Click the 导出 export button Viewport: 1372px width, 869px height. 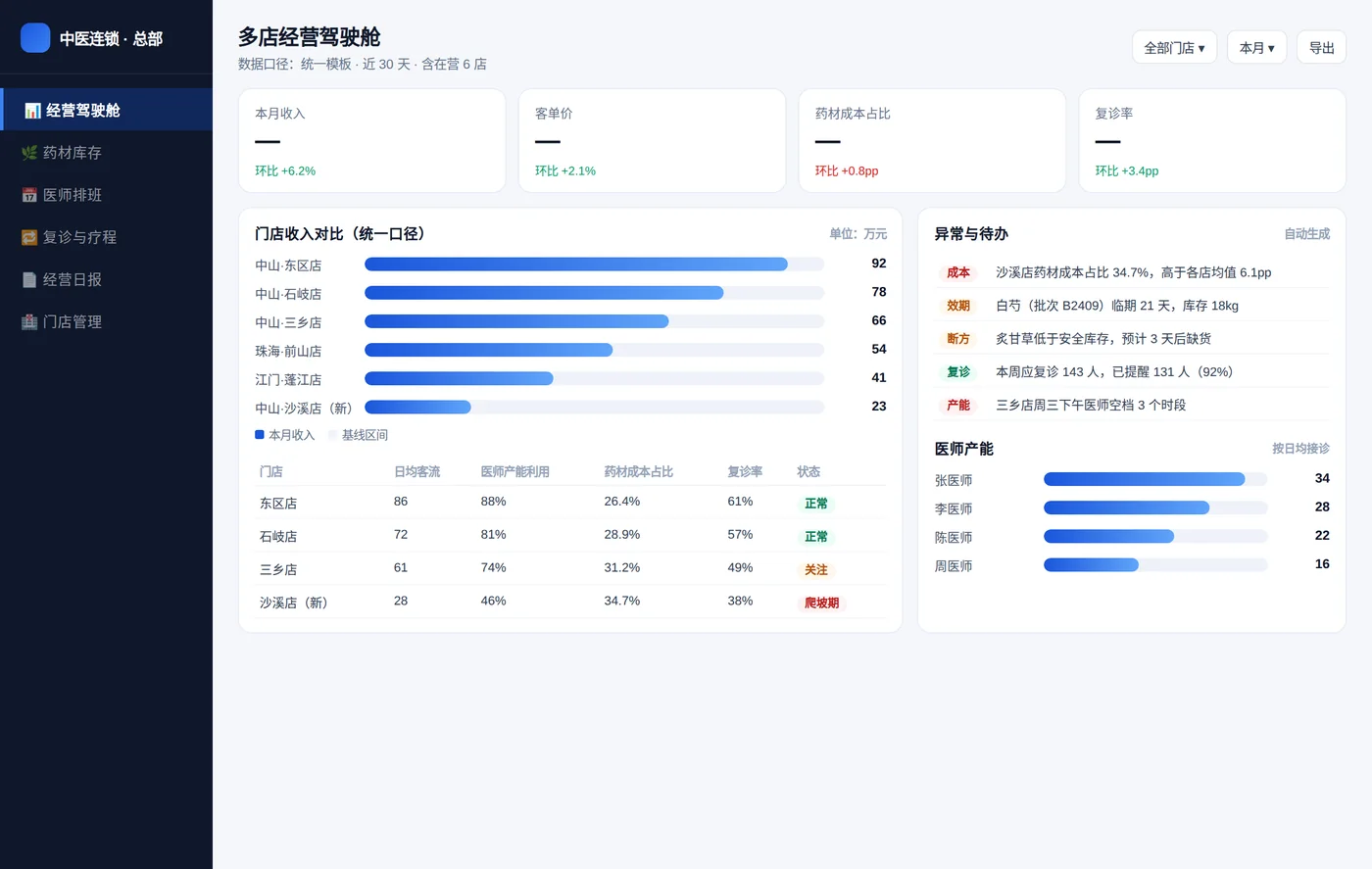click(1321, 47)
